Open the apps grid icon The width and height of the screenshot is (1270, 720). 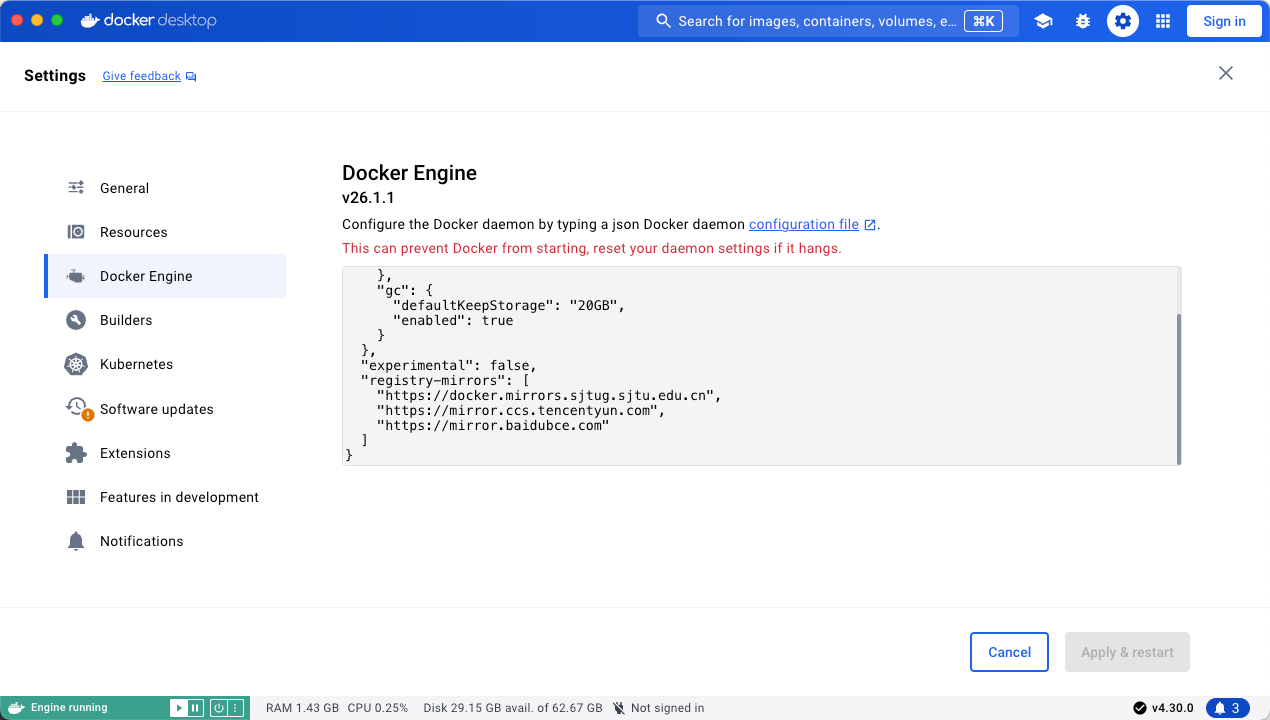(1162, 21)
